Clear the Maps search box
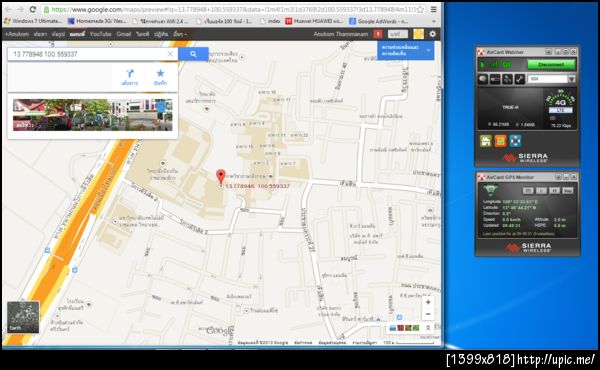Screen dimensions: 600x370 point(171,54)
